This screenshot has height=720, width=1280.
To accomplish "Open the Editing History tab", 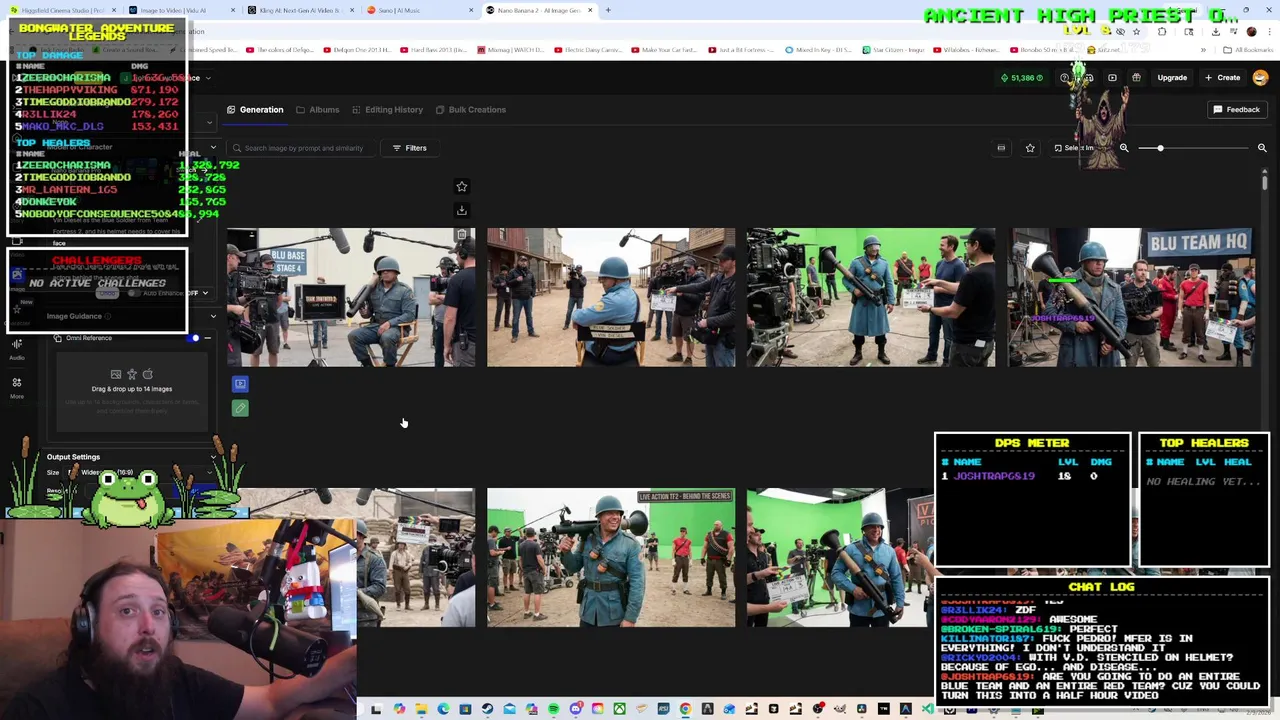I will point(387,110).
